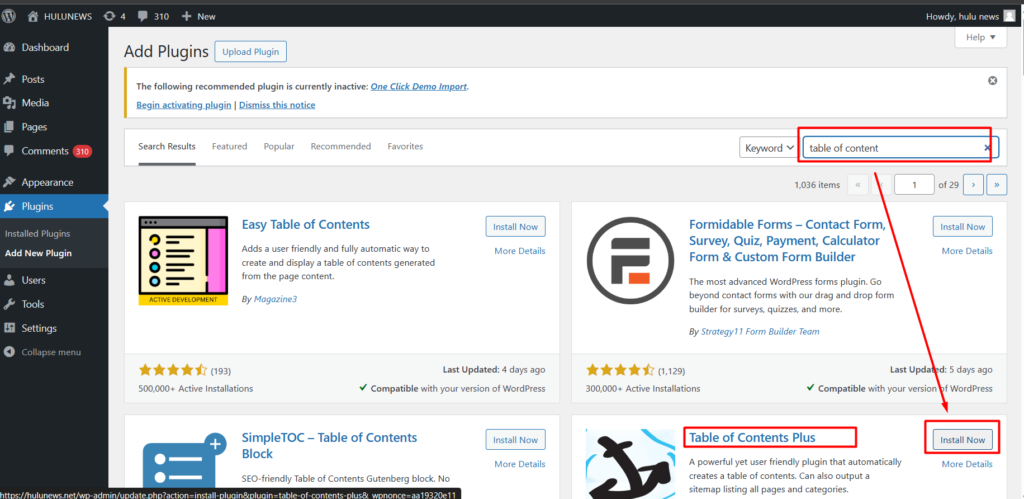Go to Media in the sidebar

tap(35, 103)
